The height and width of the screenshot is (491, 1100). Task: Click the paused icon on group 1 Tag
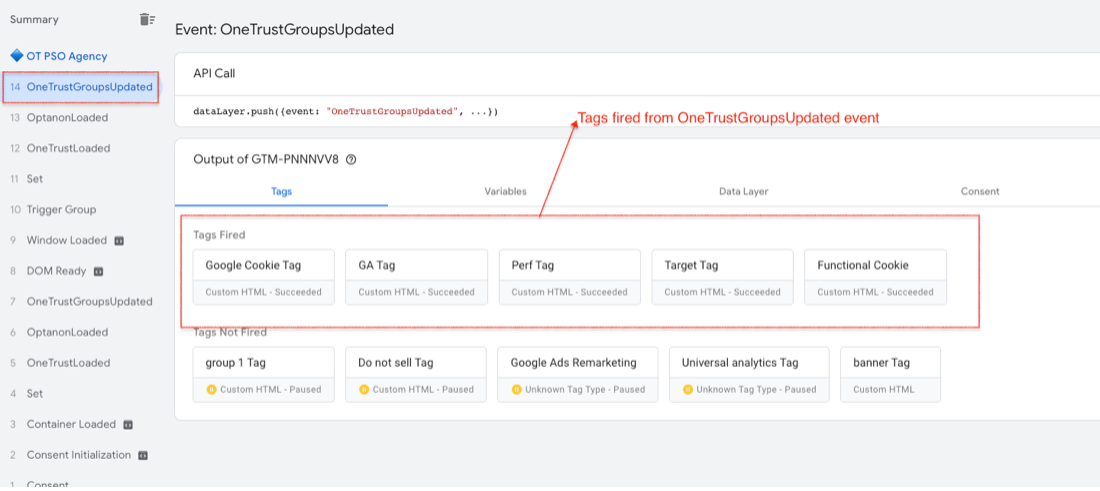(x=211, y=389)
